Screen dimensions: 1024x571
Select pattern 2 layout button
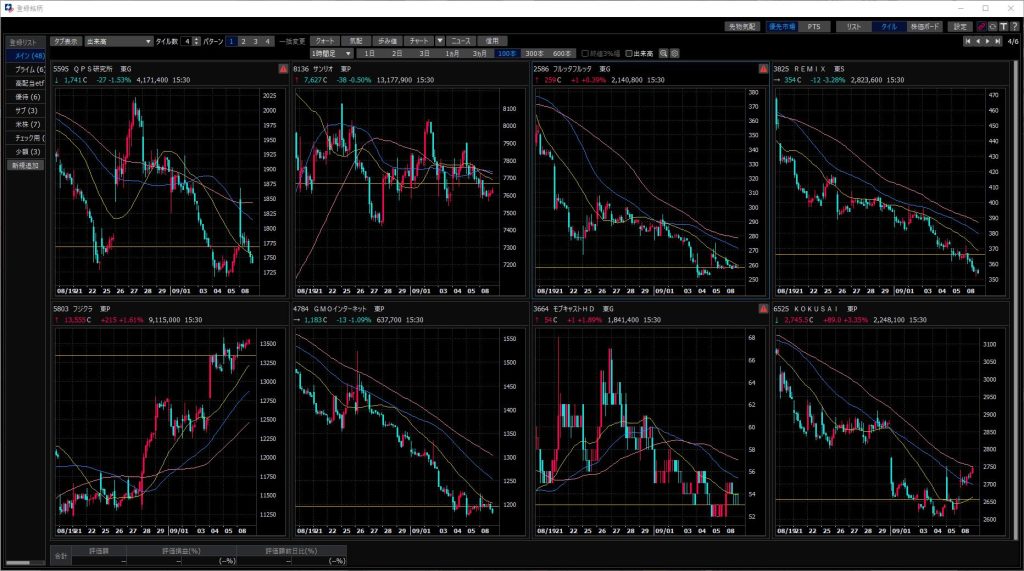(243, 41)
